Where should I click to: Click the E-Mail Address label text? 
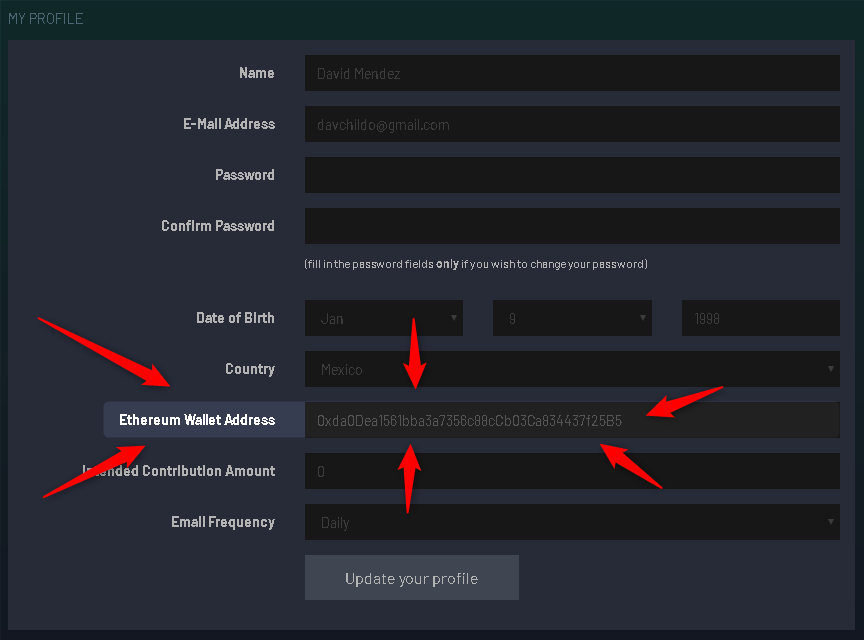pos(229,124)
